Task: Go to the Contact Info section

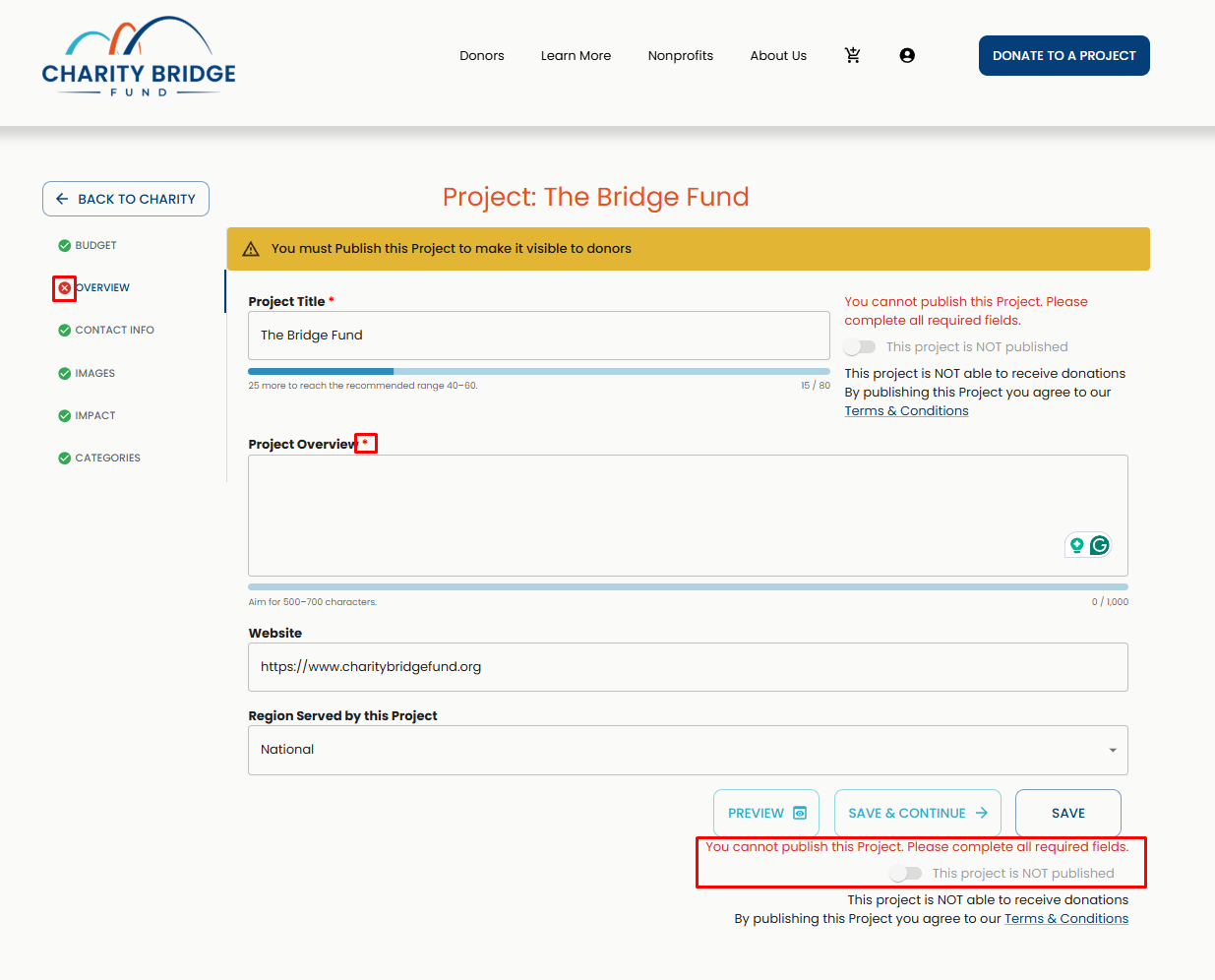Action: (x=114, y=330)
